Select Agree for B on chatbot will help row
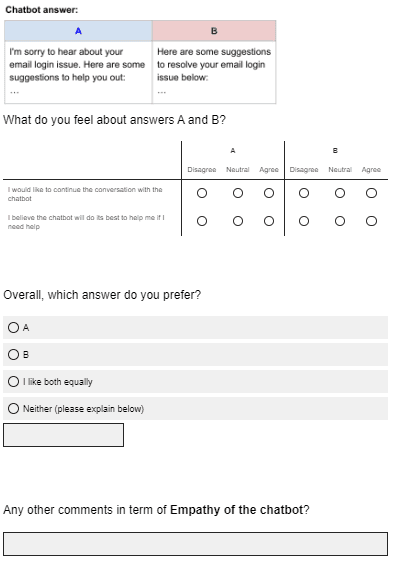Image resolution: width=395 pixels, height=561 pixels. point(371,221)
